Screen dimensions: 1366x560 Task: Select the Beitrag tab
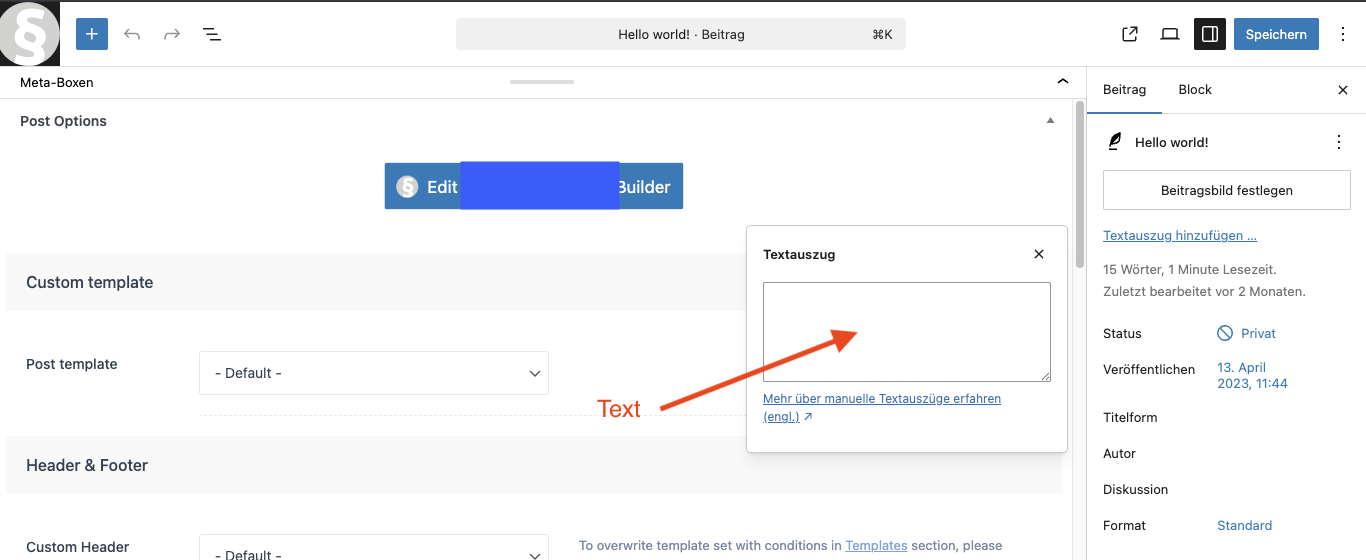1124,90
